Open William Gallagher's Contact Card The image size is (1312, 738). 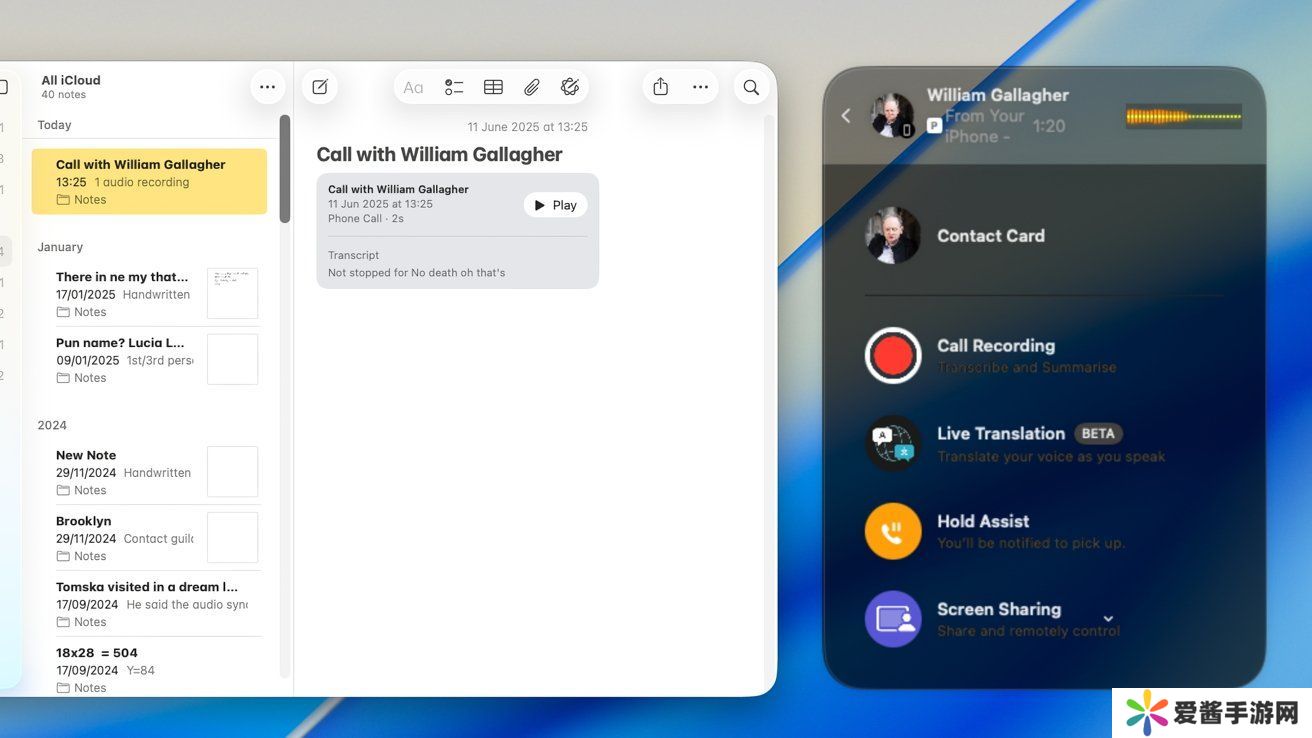pyautogui.click(x=990, y=236)
